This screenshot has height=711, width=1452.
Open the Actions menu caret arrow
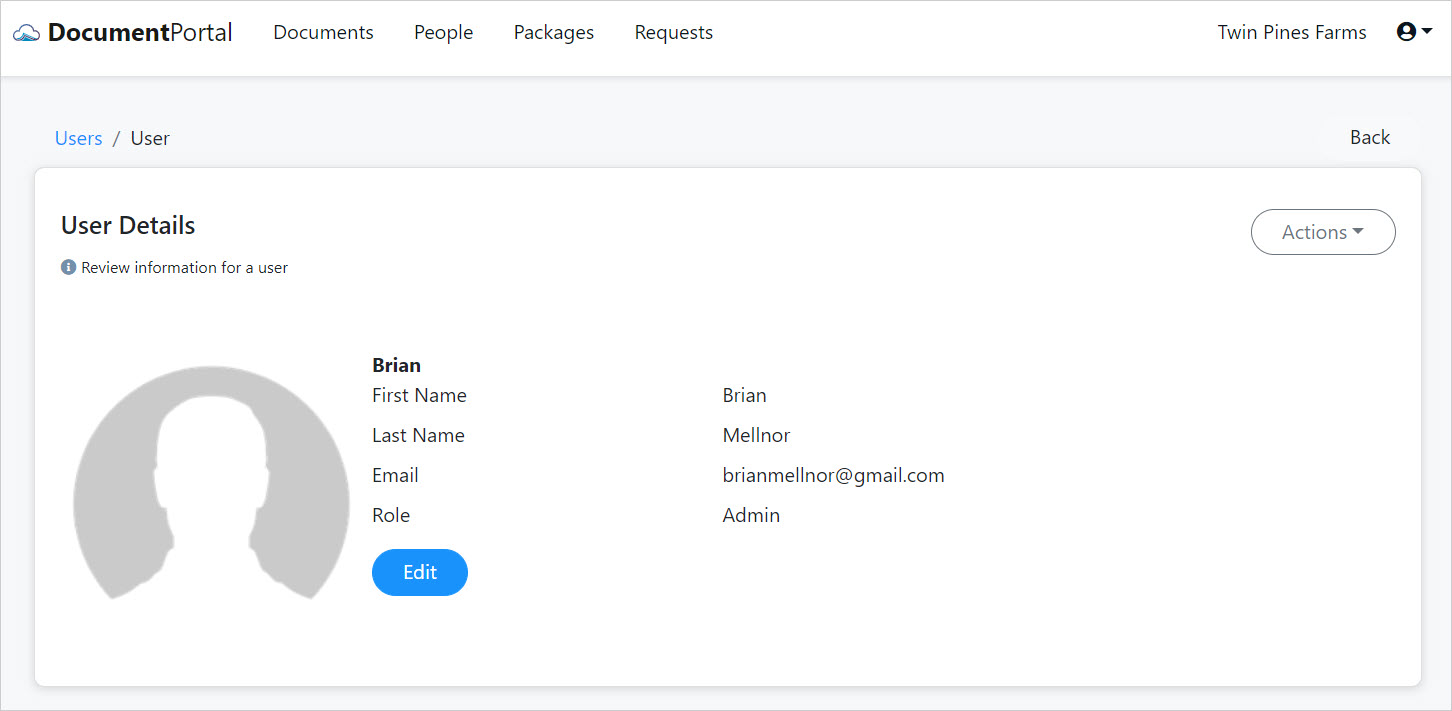pos(1357,231)
